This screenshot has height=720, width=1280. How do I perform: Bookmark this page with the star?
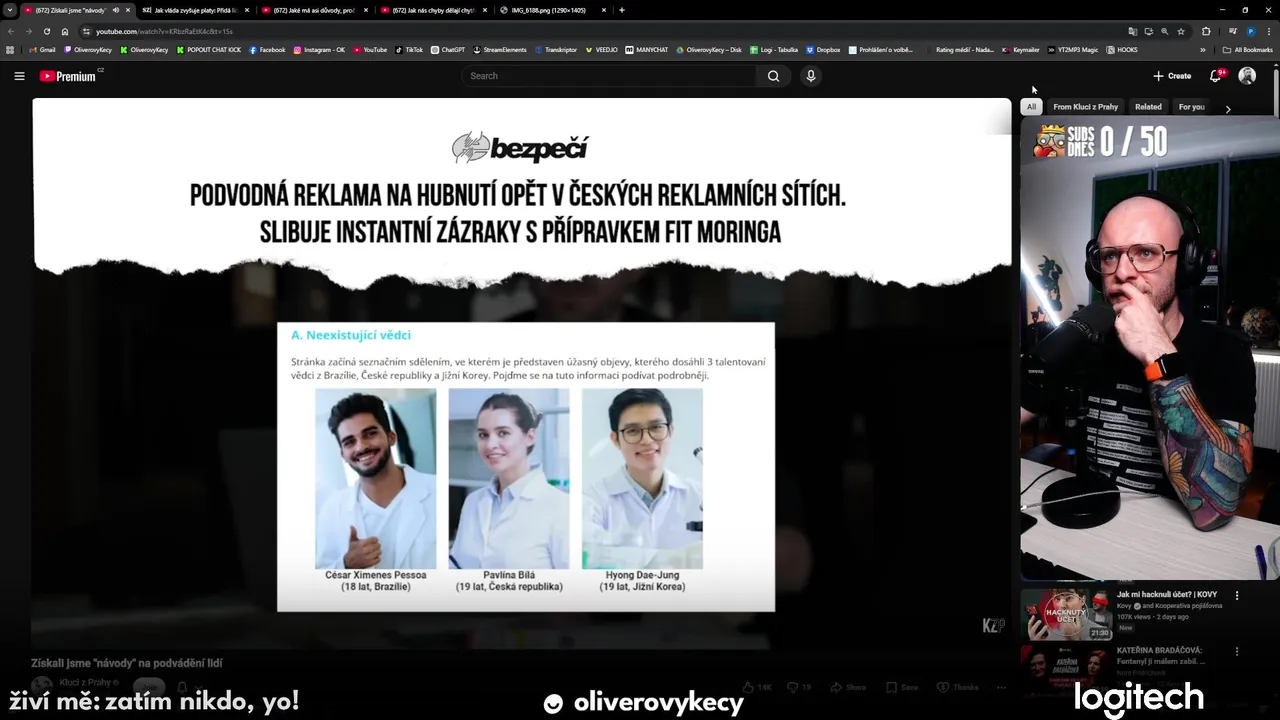[x=1181, y=31]
